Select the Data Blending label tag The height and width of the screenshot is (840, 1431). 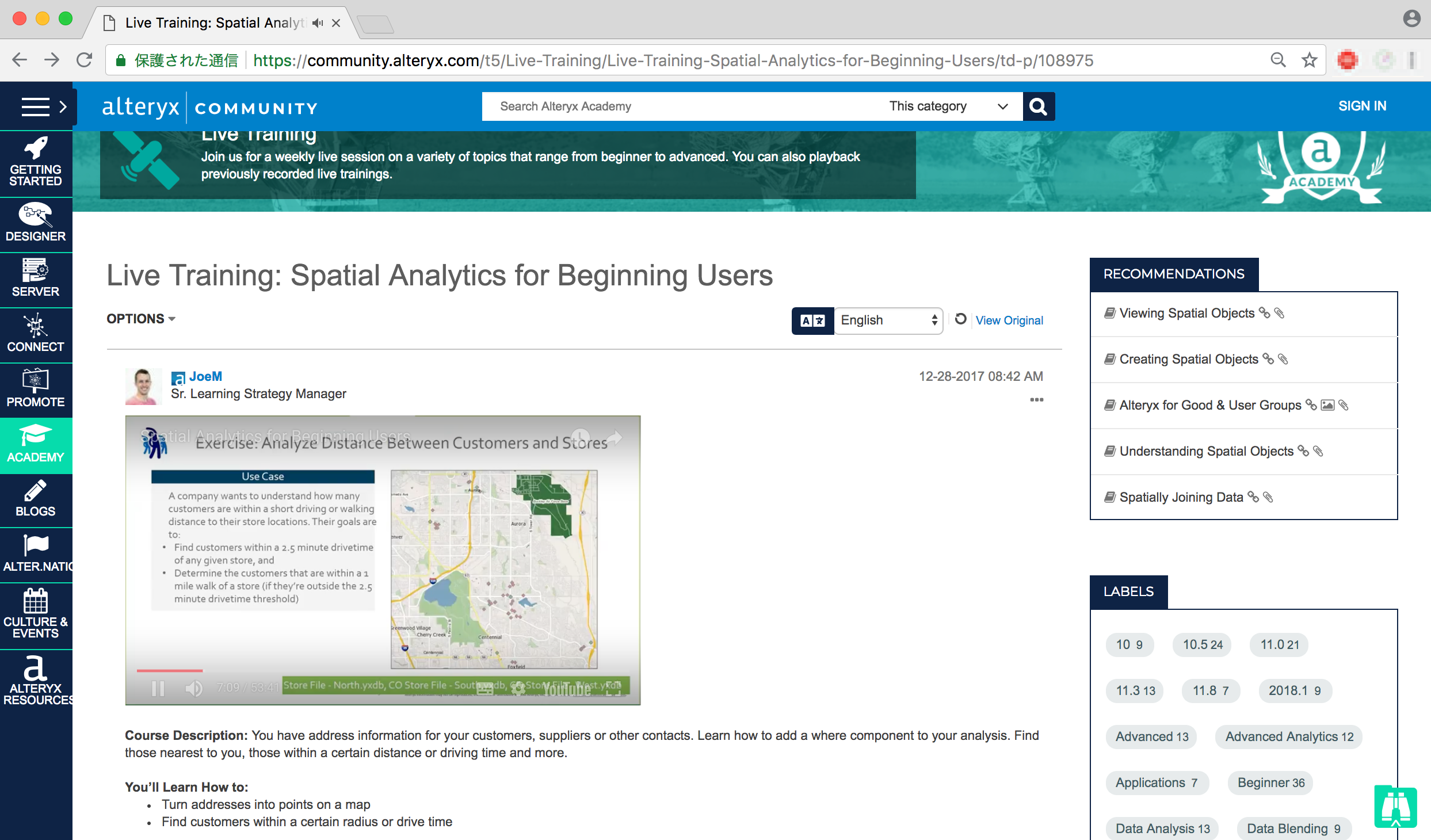(x=1294, y=829)
